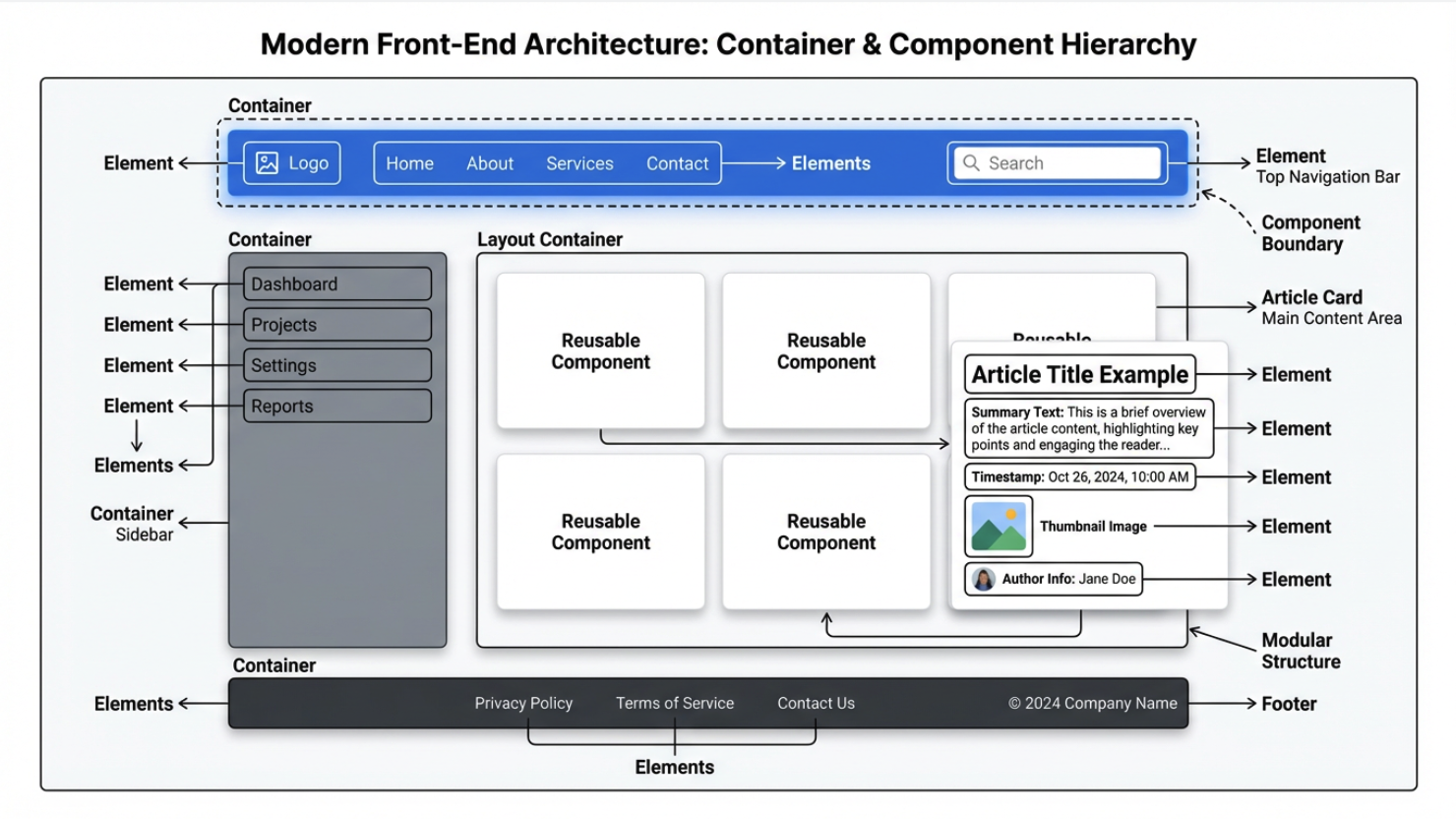Open the Home navigation item
1456x819 pixels.
(x=409, y=163)
